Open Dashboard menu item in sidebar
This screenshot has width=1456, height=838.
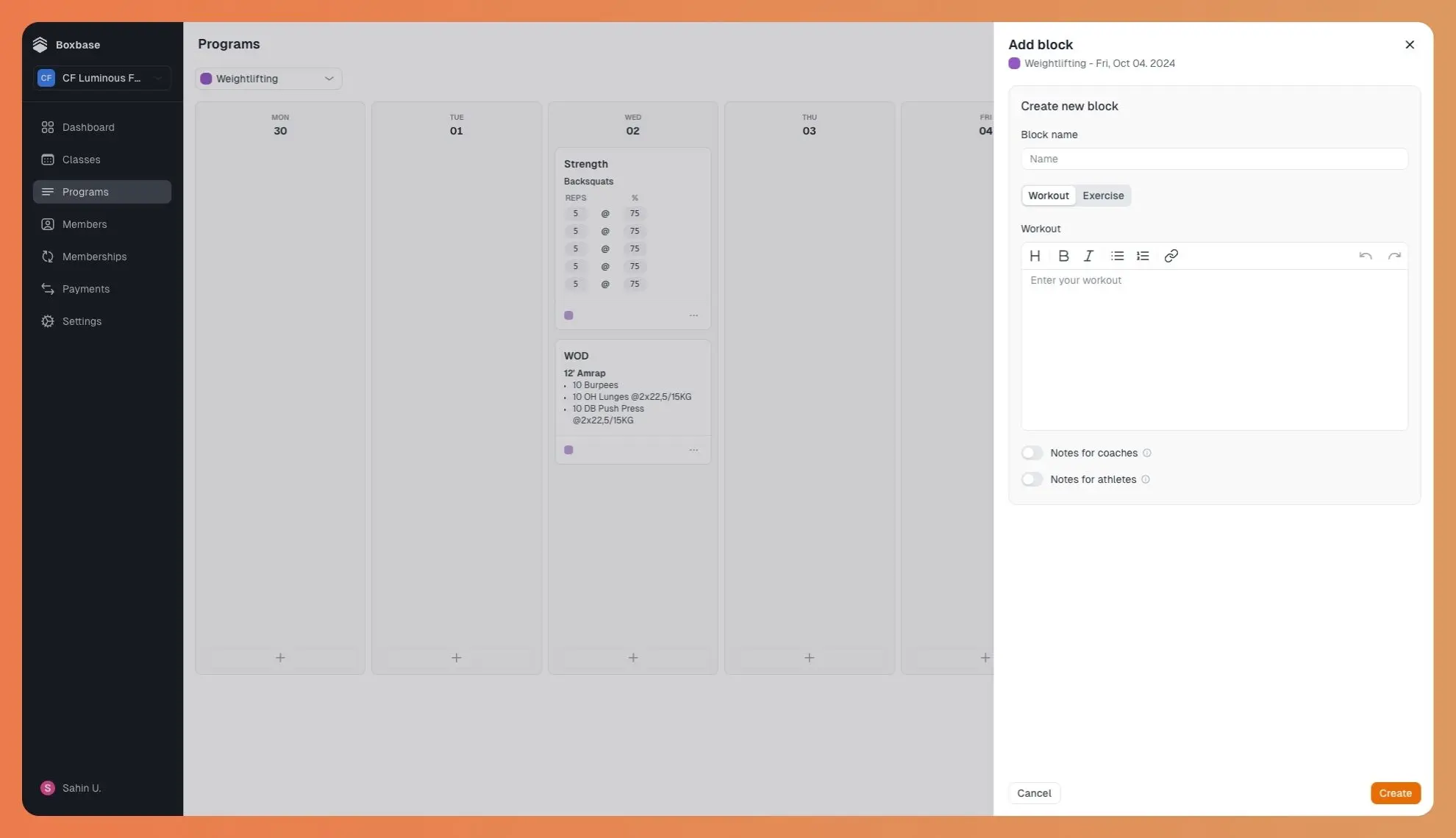coord(88,127)
